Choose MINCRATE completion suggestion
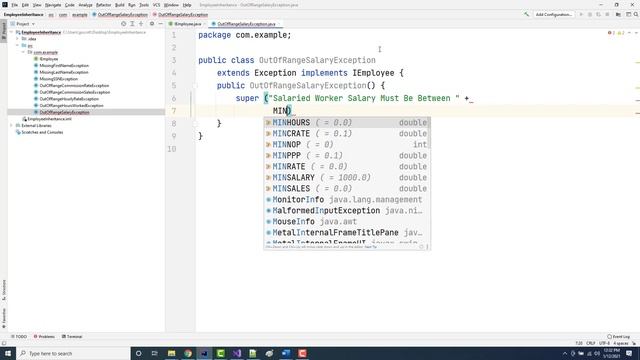The width and height of the screenshot is (640, 360). point(347,134)
